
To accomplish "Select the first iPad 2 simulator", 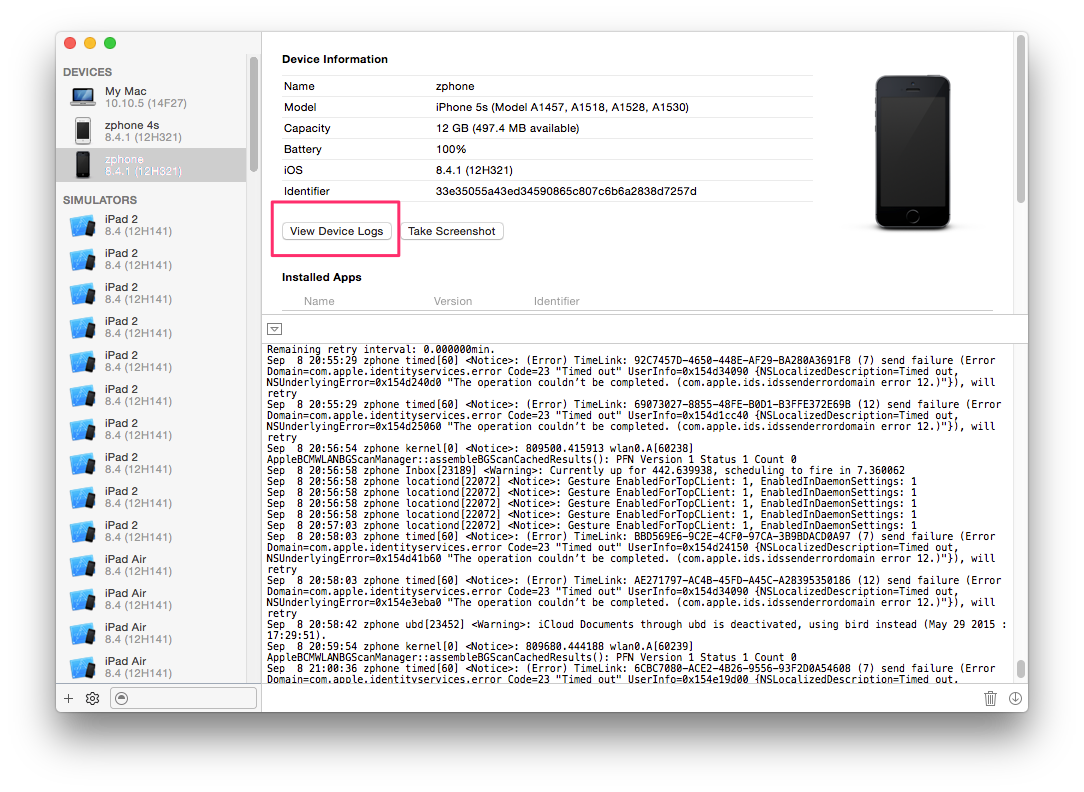I will (122, 226).
